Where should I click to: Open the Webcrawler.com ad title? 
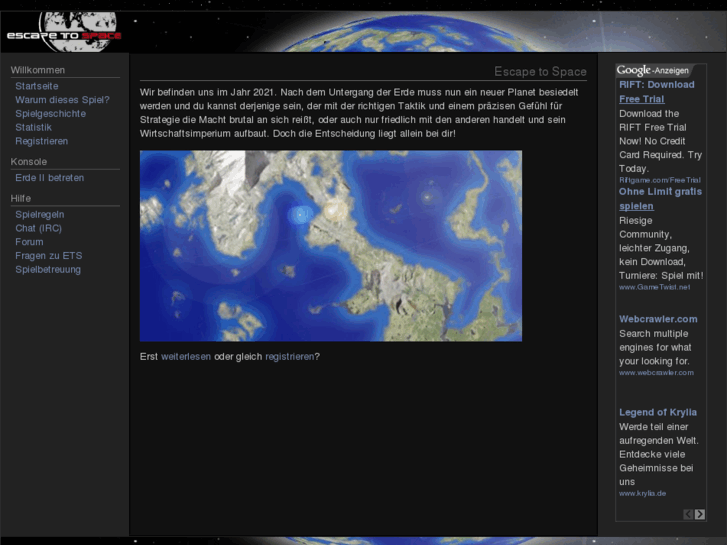pos(658,319)
